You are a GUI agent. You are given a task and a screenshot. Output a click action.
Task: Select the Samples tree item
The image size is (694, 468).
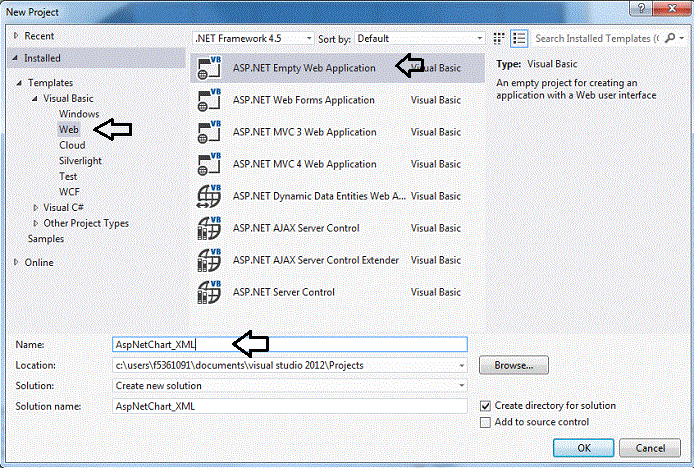click(x=46, y=239)
